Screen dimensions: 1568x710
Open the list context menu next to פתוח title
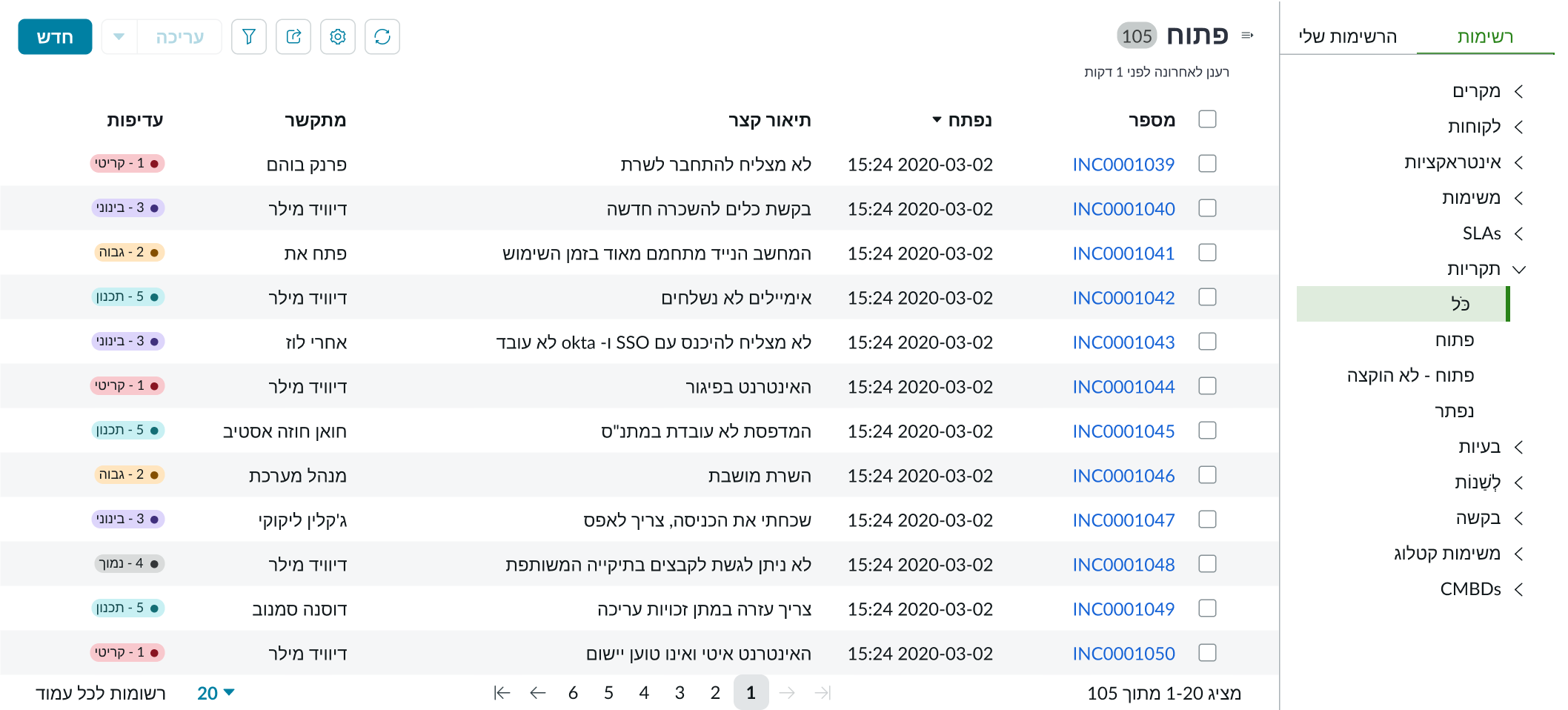1246,34
